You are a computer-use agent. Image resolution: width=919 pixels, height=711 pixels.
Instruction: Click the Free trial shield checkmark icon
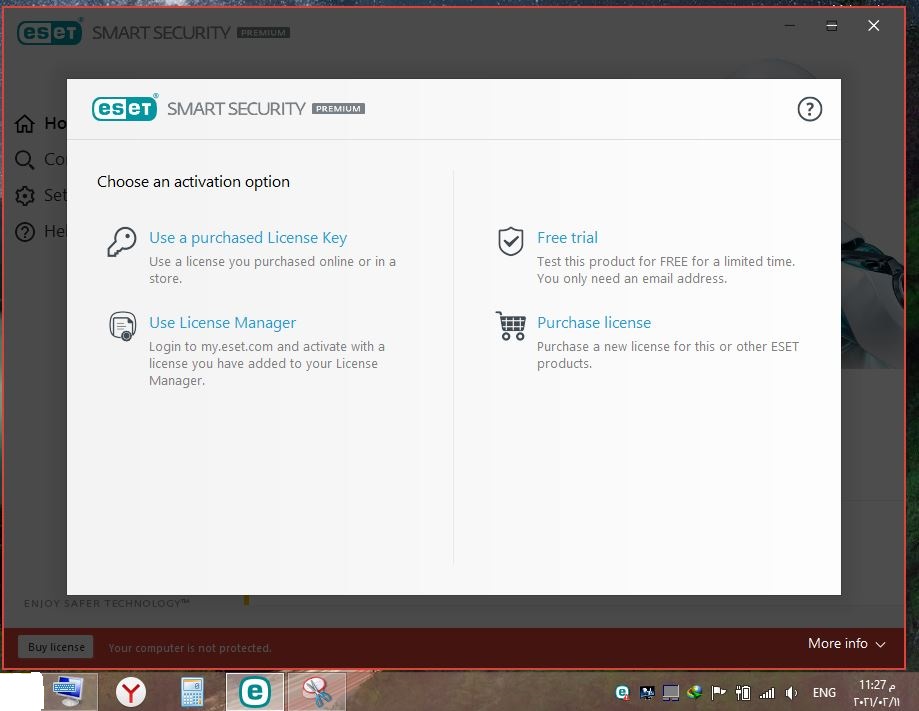510,241
